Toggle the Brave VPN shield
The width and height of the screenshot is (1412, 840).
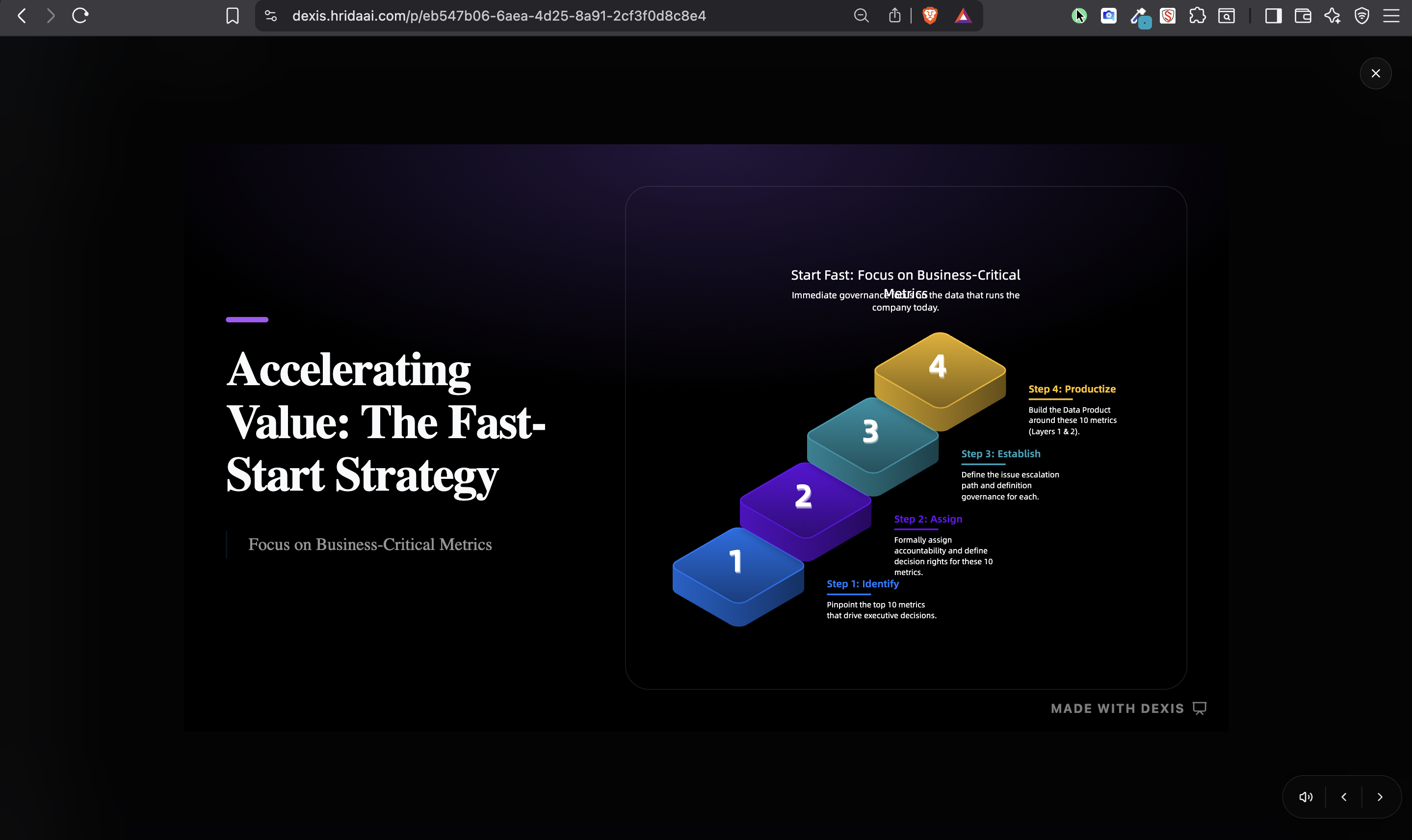point(1361,16)
